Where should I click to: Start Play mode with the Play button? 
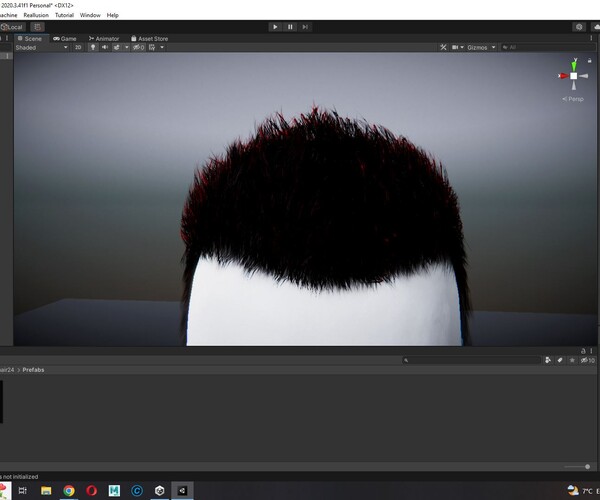coord(275,27)
